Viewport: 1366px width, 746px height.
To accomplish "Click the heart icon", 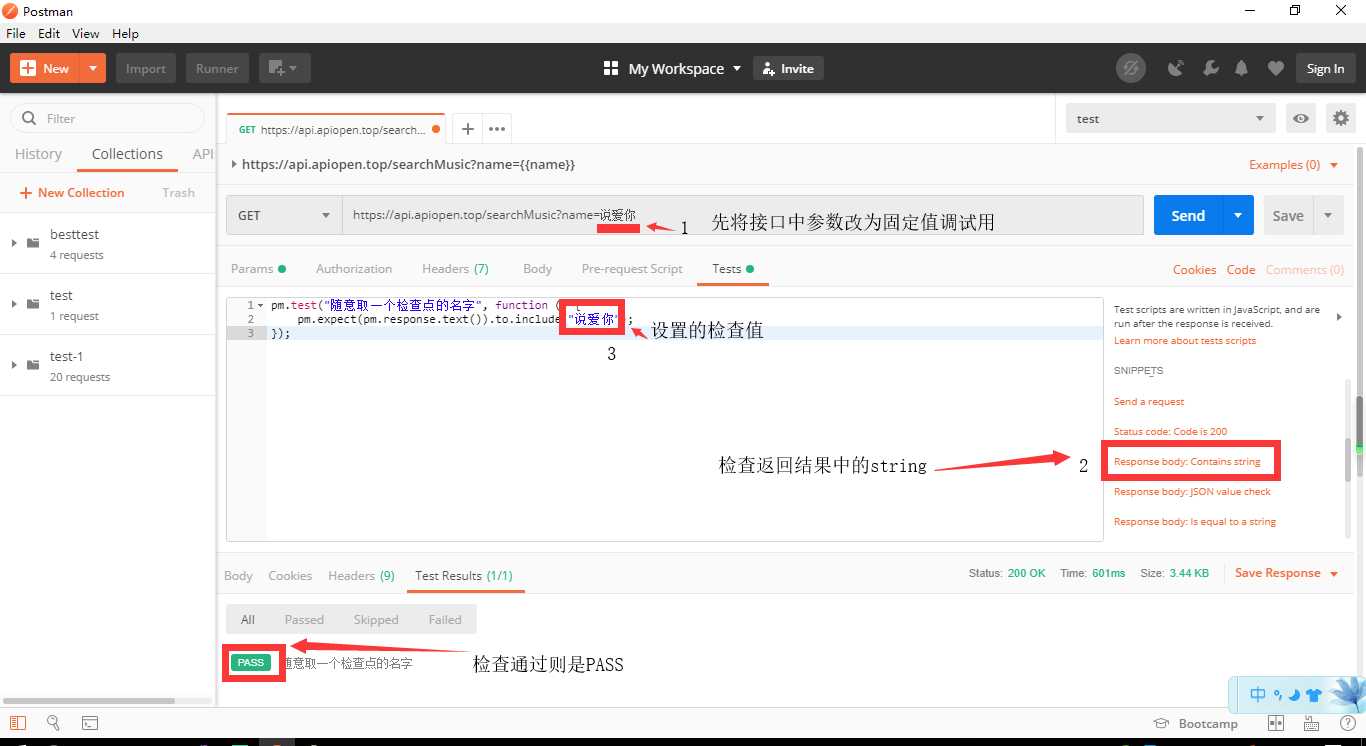I will pos(1275,68).
